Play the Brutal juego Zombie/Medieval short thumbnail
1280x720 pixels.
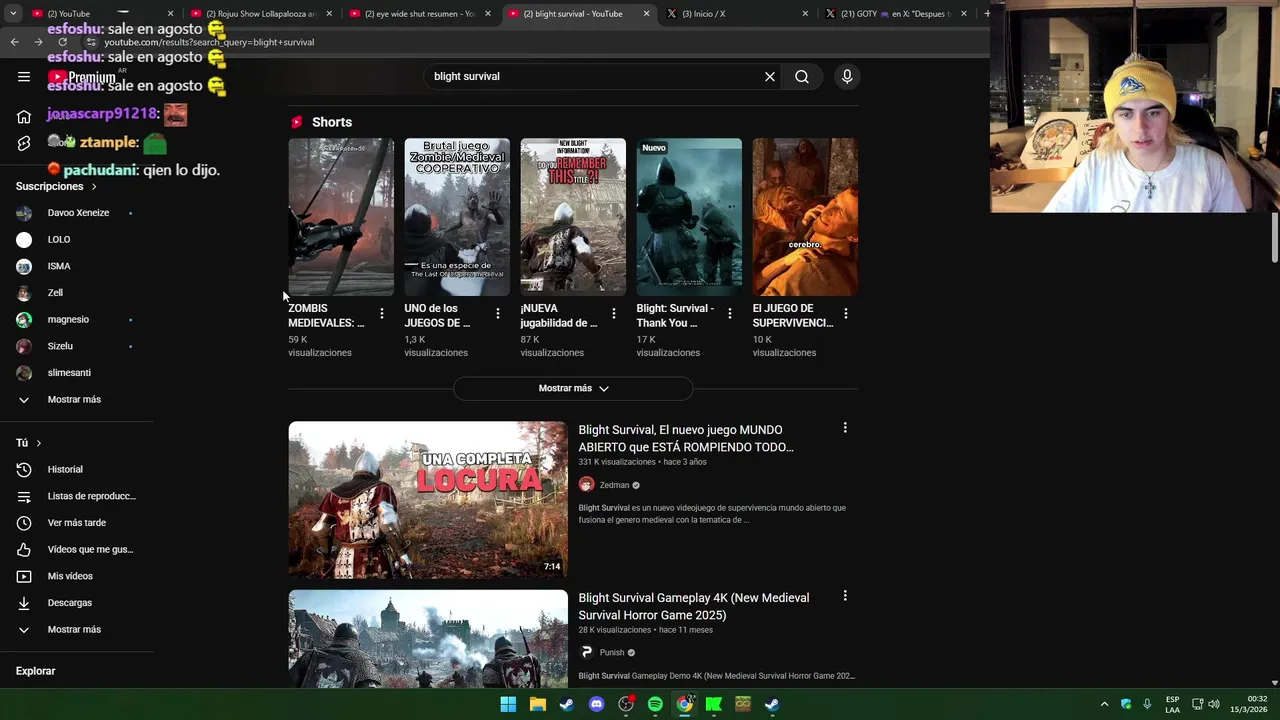[x=457, y=217]
